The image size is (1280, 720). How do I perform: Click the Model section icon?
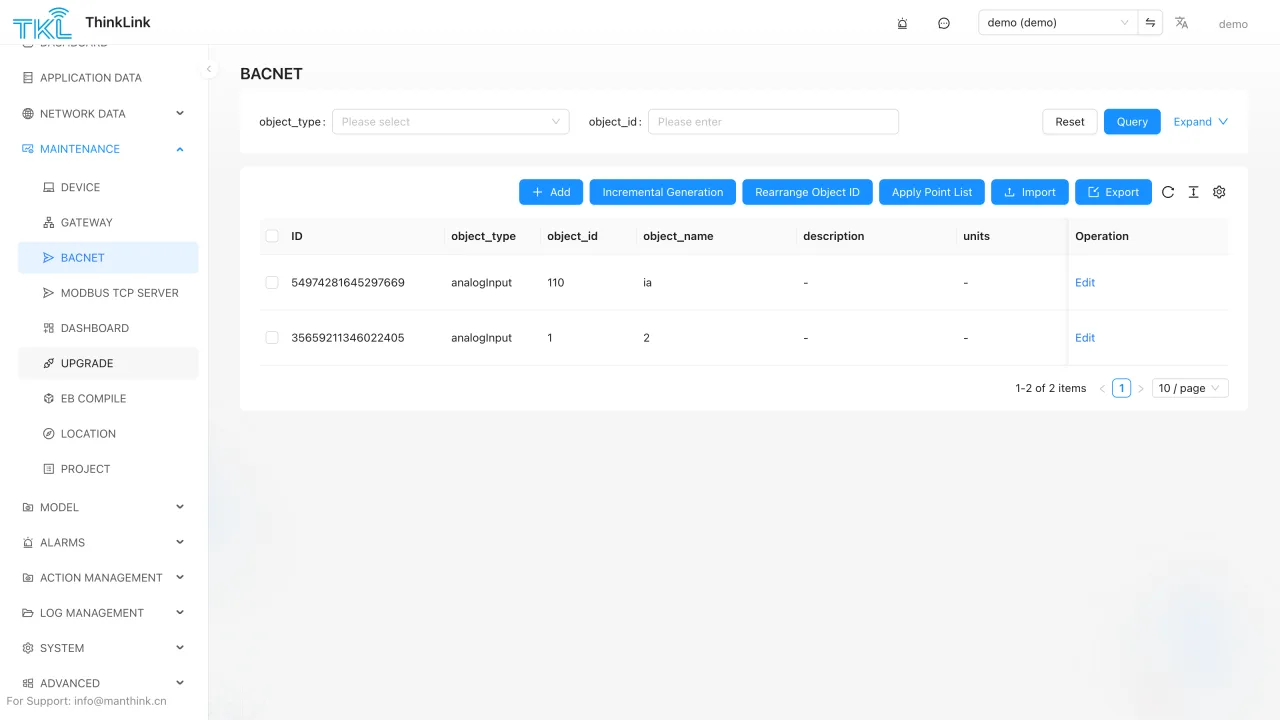tap(28, 507)
